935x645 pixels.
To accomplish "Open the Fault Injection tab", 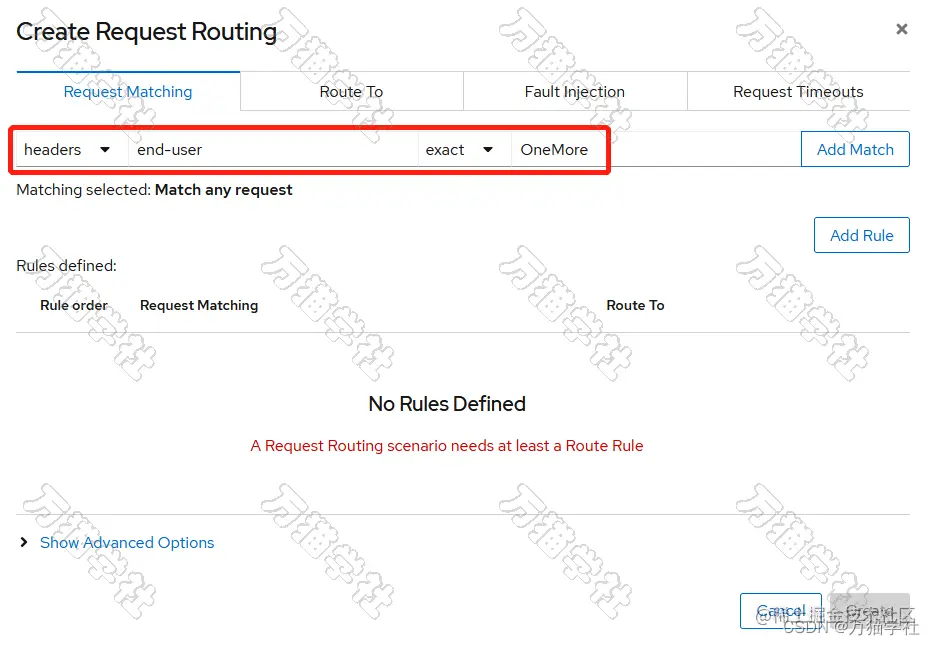I will click(x=574, y=91).
